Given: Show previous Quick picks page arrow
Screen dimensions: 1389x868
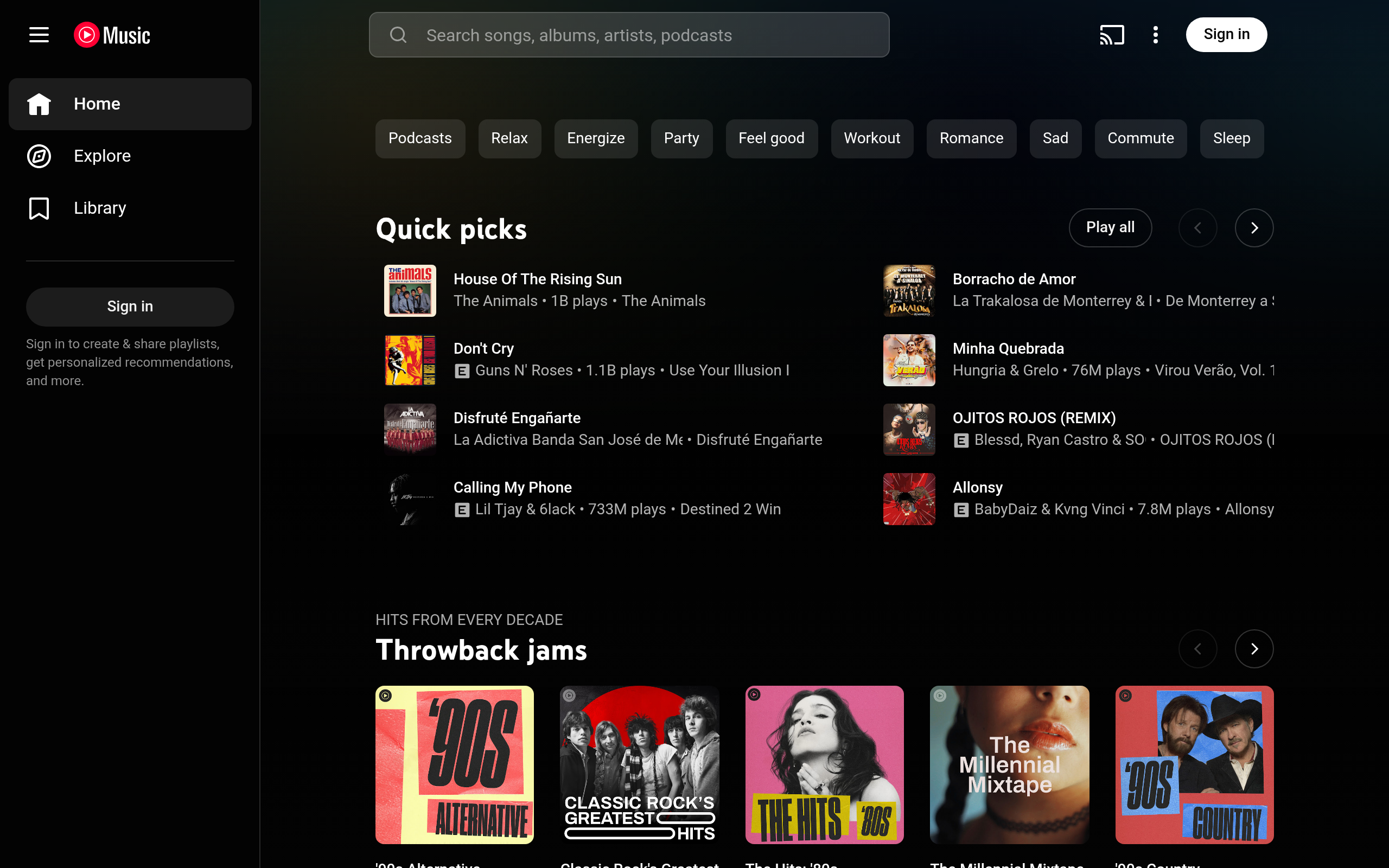Looking at the screenshot, I should click(x=1198, y=228).
